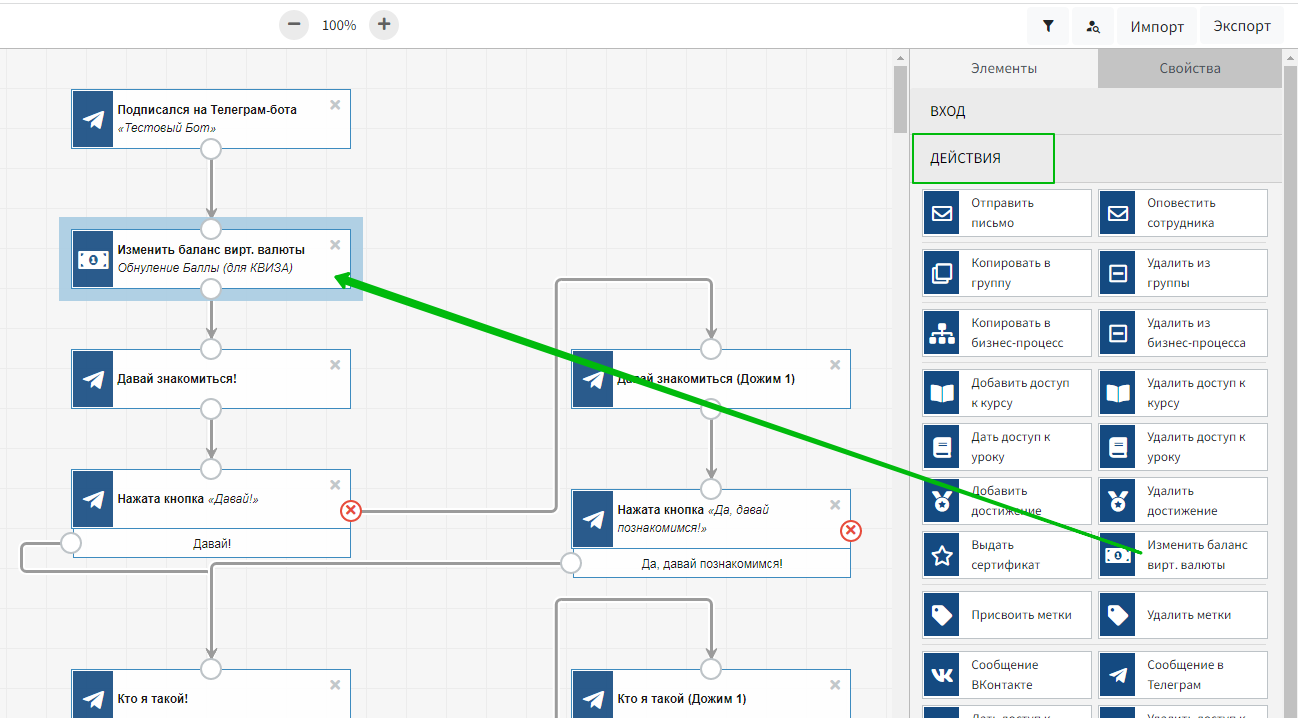Open the filter funnel icon
The width and height of the screenshot is (1298, 718).
tap(1048, 27)
